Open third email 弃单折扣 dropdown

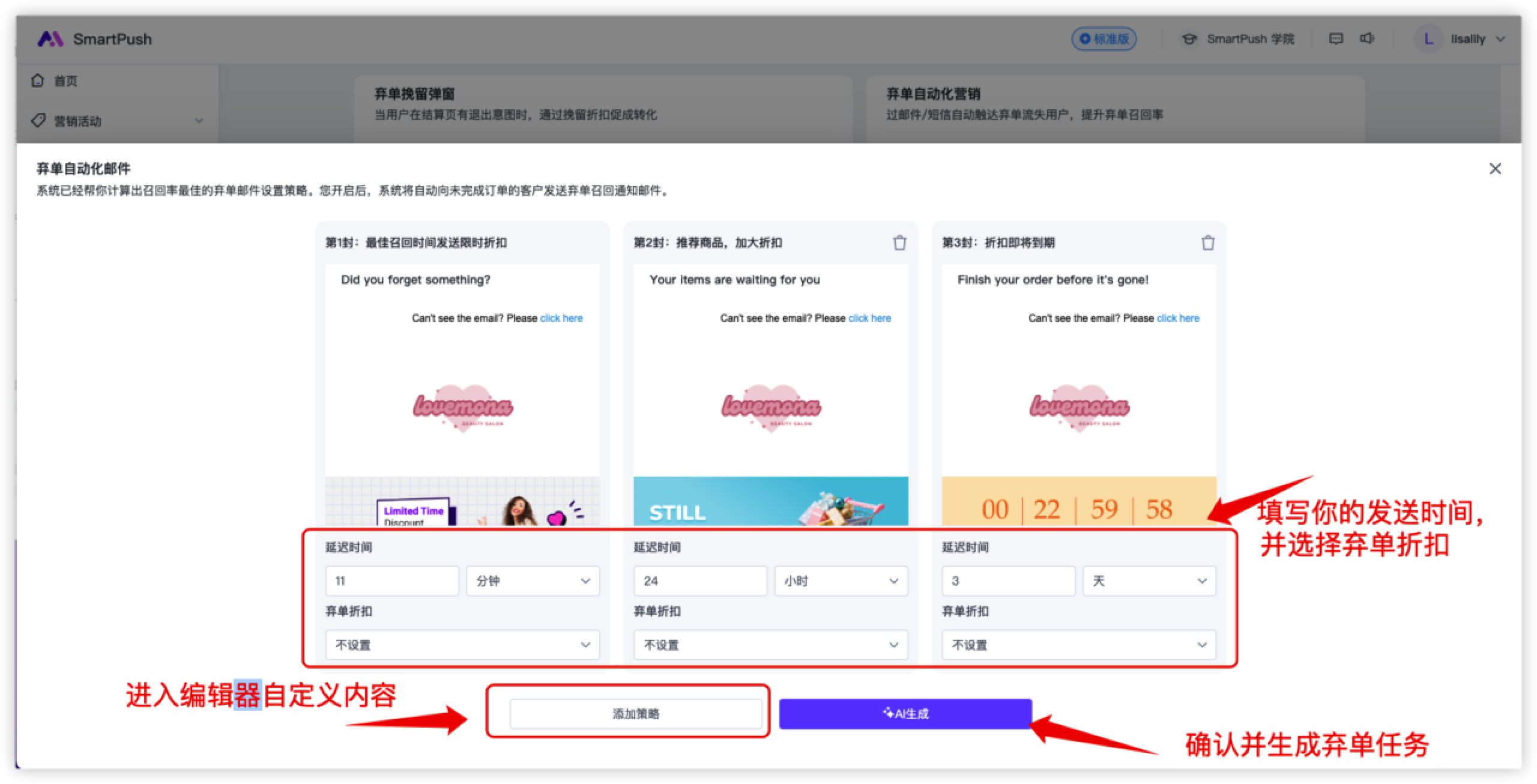(1078, 645)
